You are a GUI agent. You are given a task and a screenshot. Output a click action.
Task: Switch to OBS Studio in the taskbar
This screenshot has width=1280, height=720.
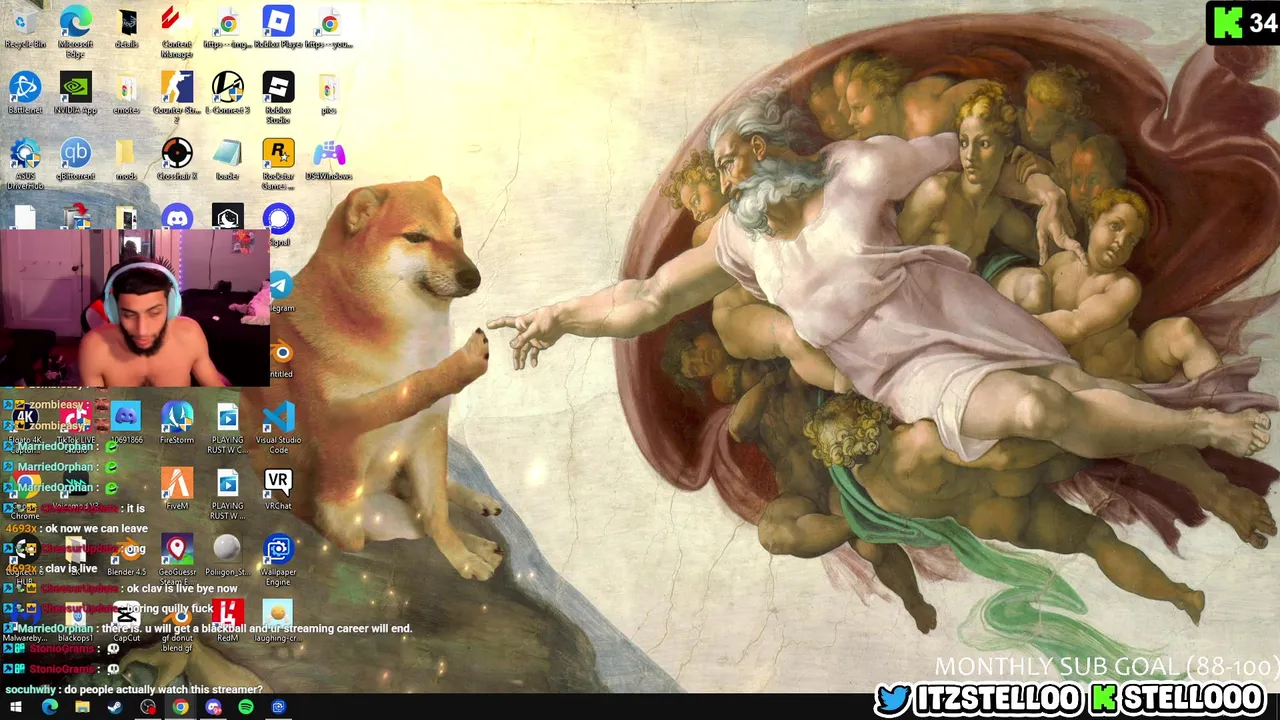pos(148,707)
